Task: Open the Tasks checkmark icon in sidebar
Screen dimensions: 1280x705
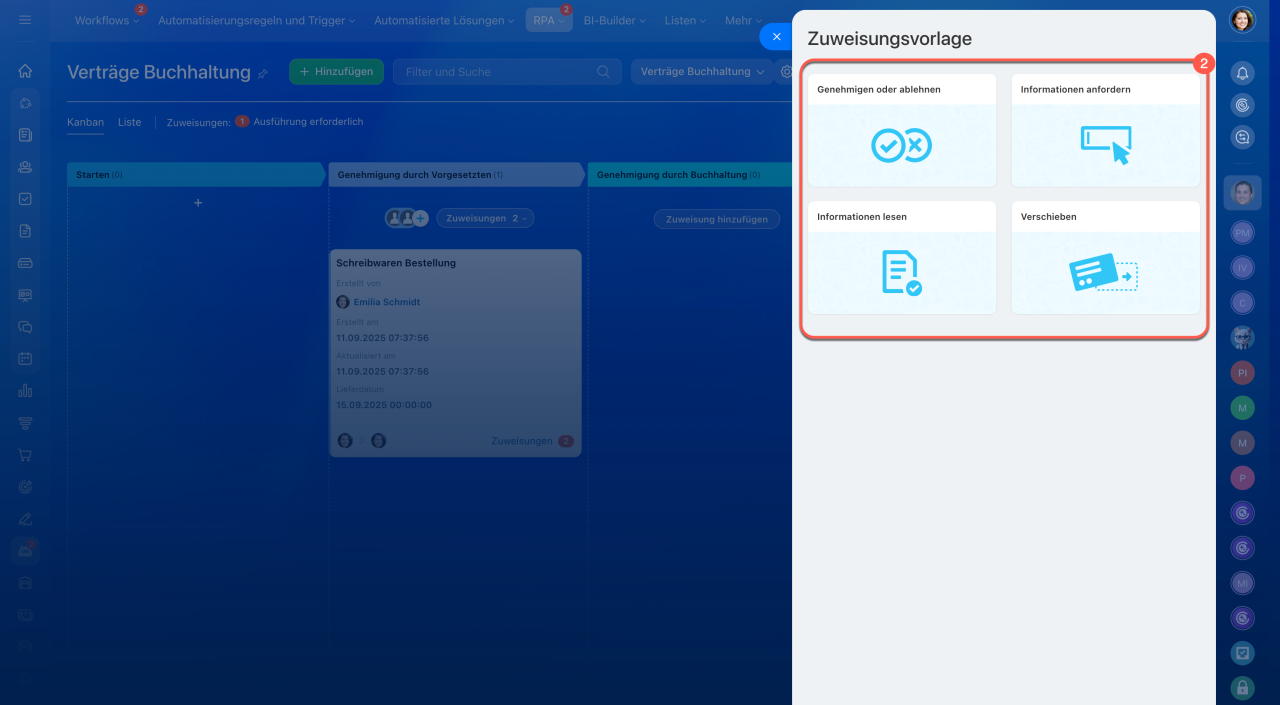Action: (x=25, y=199)
